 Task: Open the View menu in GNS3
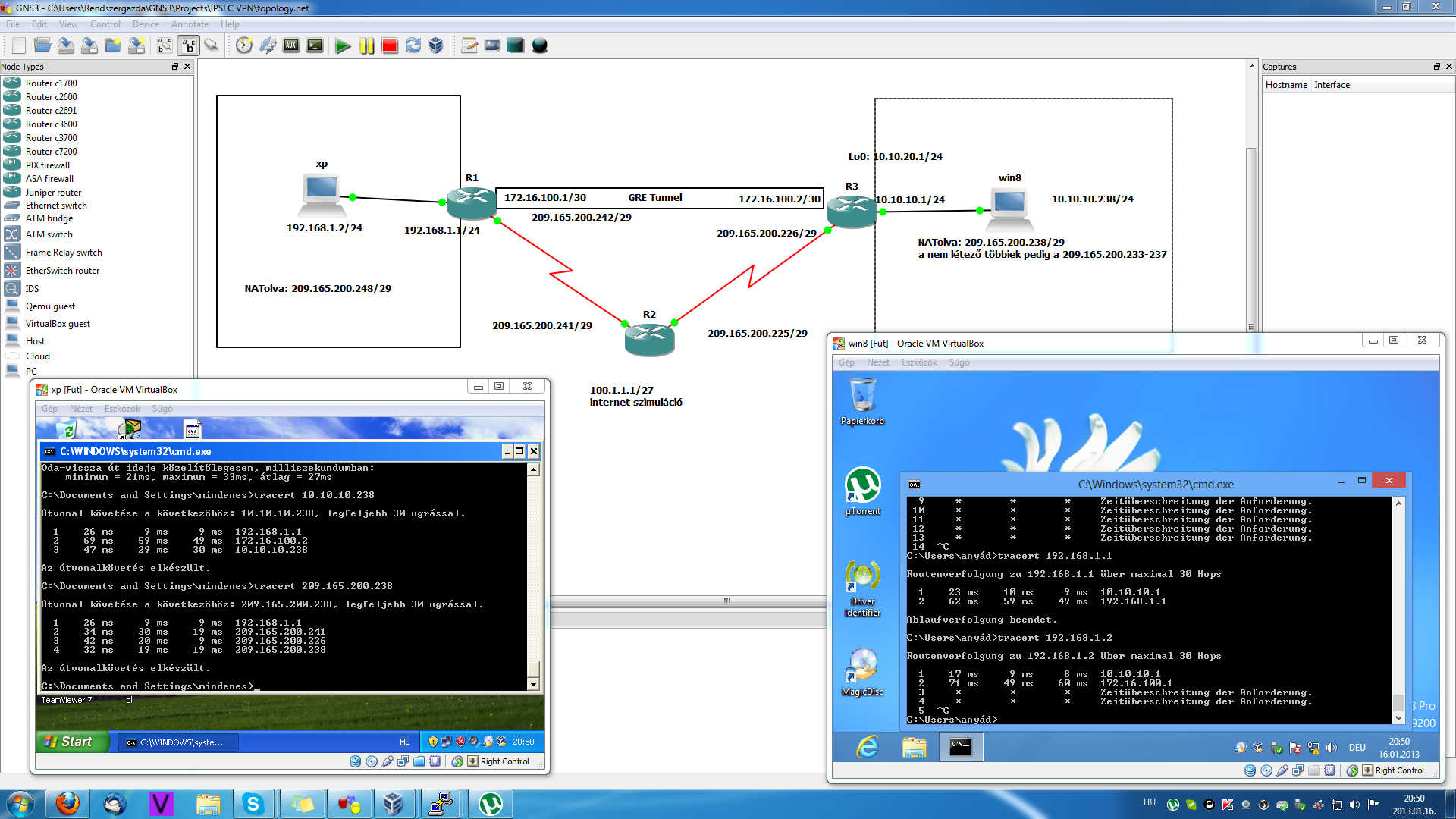(68, 24)
